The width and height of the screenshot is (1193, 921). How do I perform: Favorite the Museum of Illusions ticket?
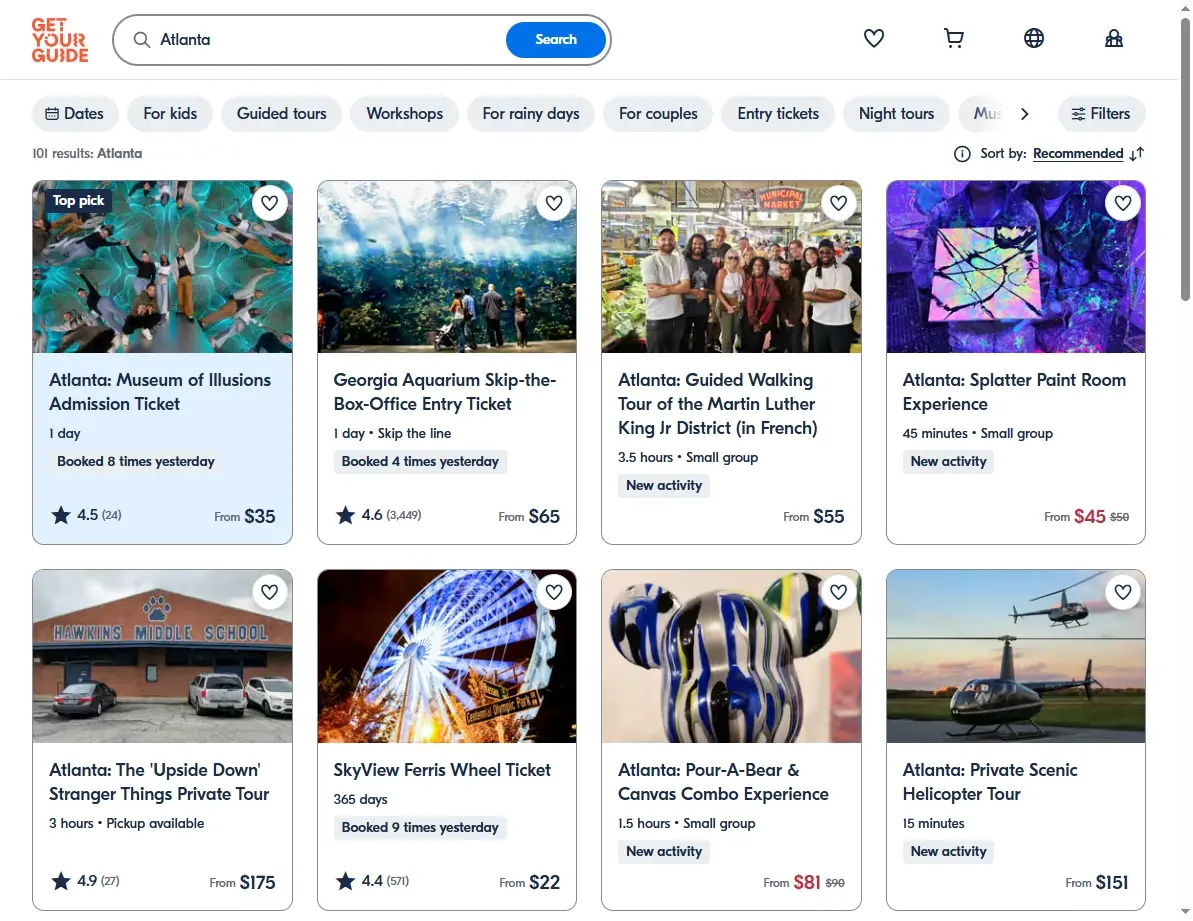tap(269, 203)
